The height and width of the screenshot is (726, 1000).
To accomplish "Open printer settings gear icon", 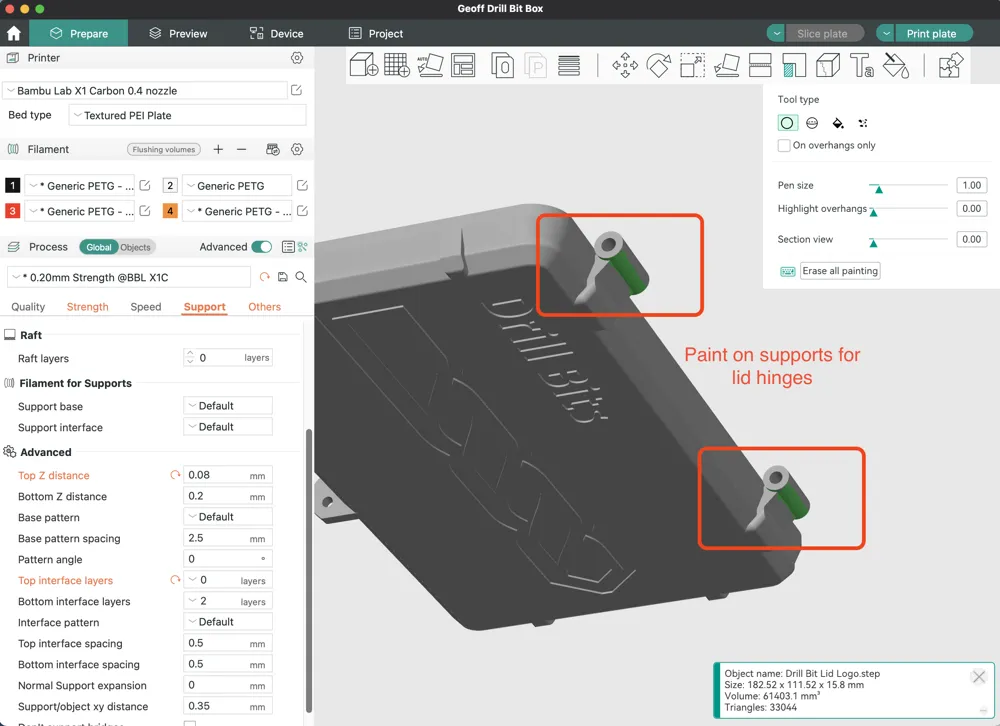I will pos(297,57).
